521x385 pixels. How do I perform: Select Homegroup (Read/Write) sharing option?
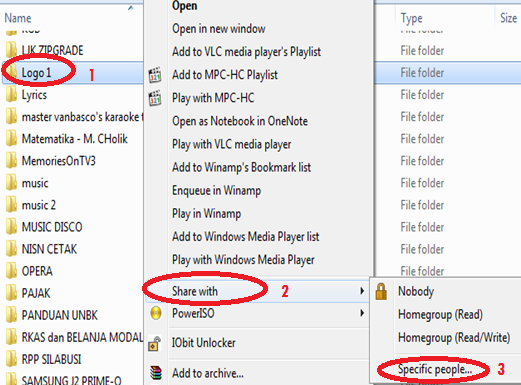coord(454,338)
